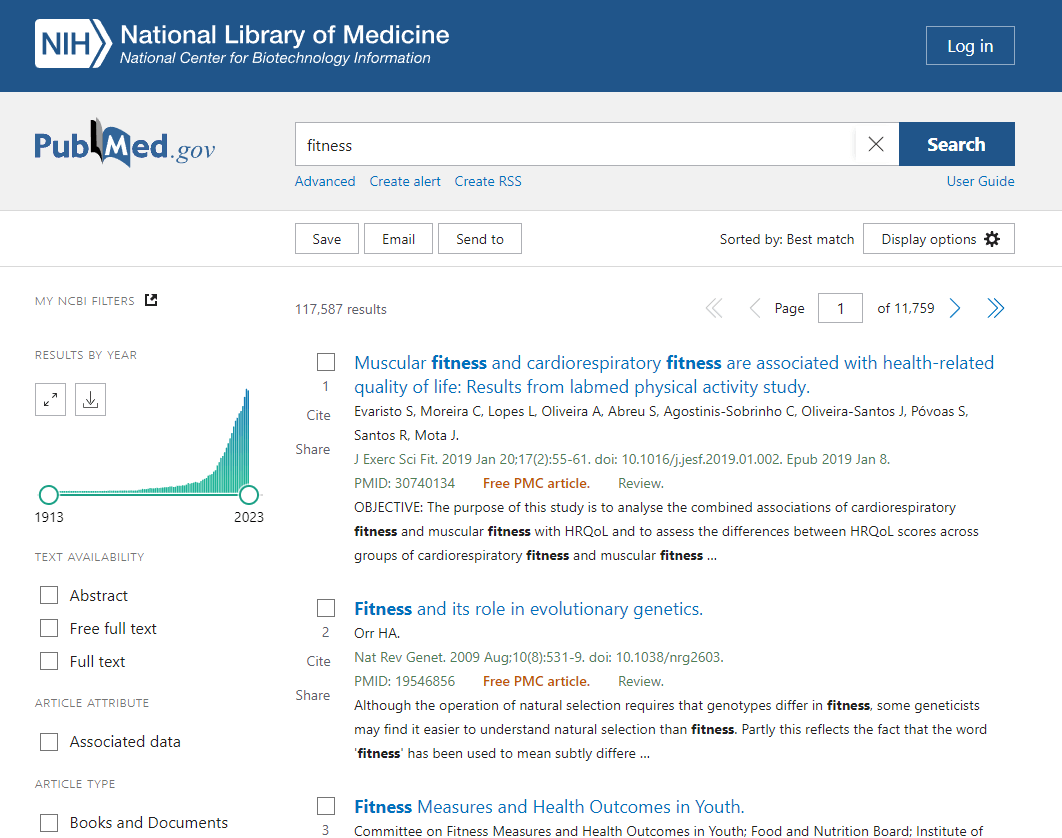Click the Sorted by: Best match text

click(787, 239)
